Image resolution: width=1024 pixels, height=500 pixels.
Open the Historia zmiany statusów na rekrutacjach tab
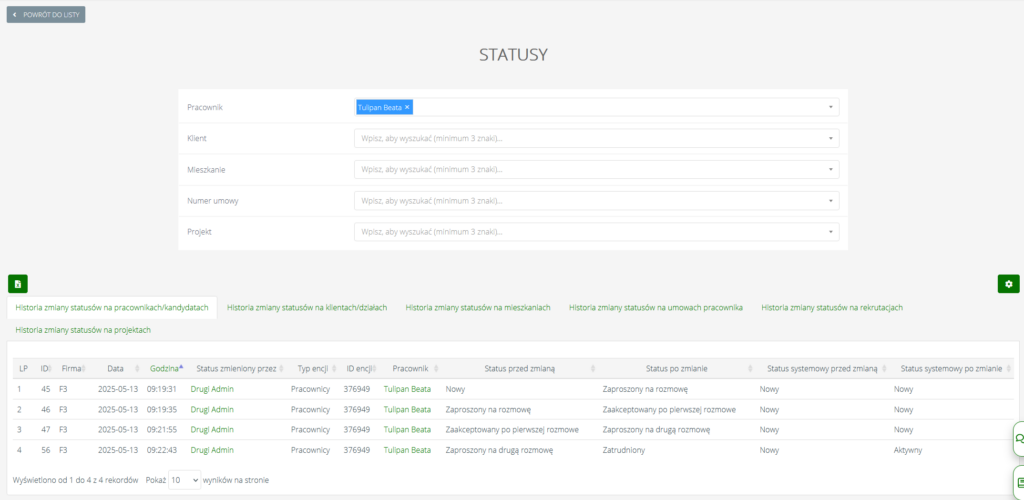click(x=831, y=307)
